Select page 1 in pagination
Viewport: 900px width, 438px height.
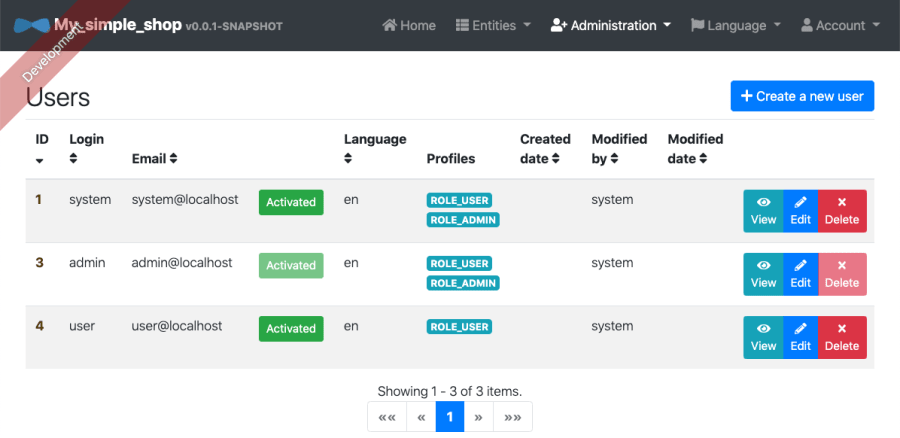(449, 417)
